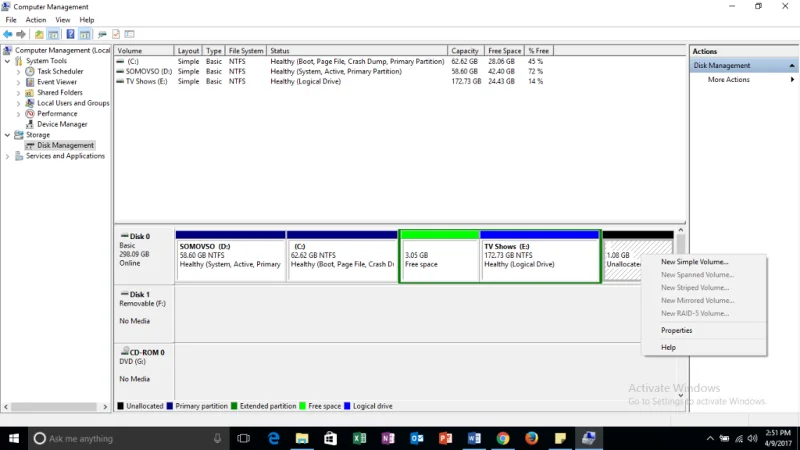
Task: Expand the Event Viewer node
Action: pos(18,82)
